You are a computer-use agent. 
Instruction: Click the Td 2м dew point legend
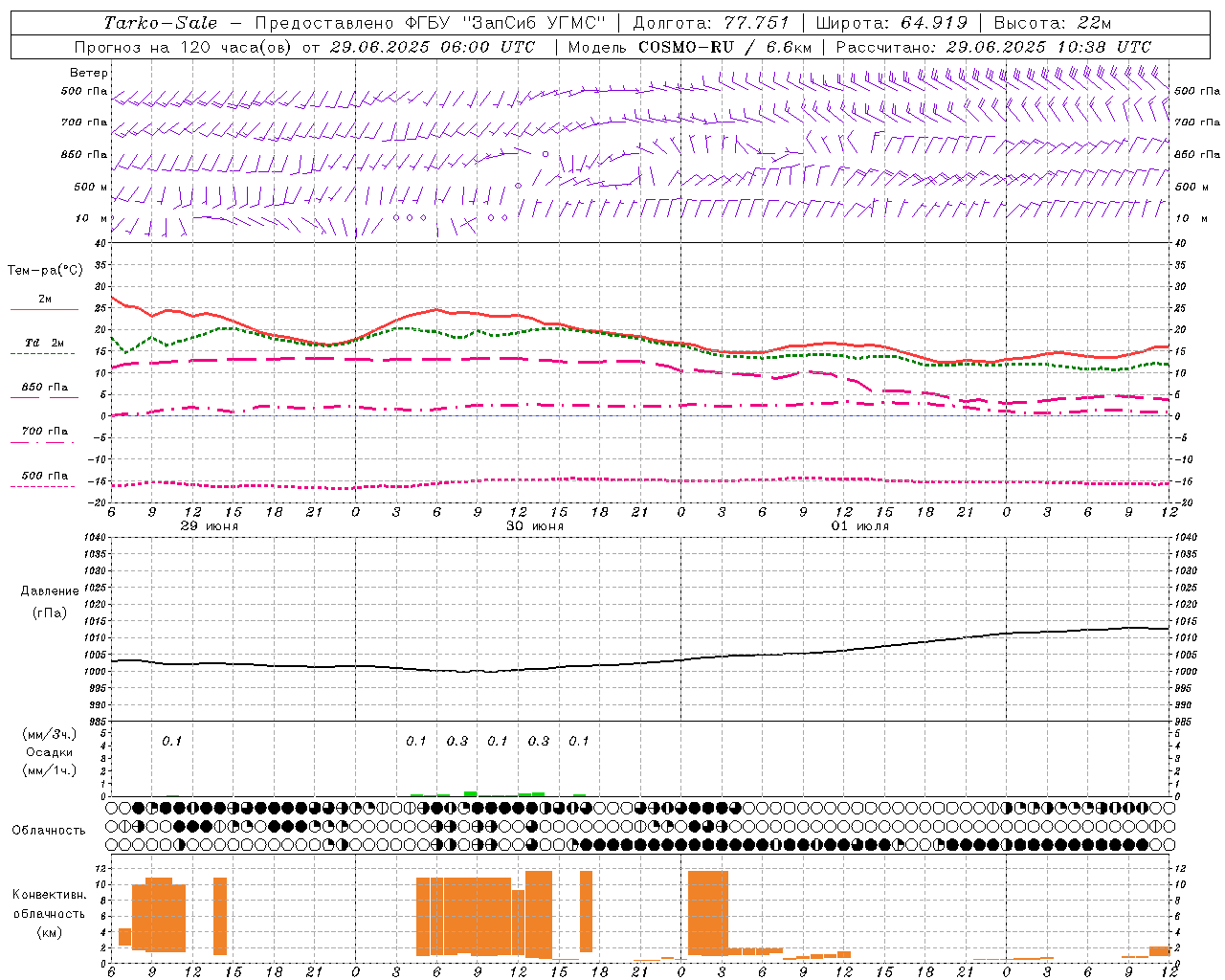click(x=44, y=345)
